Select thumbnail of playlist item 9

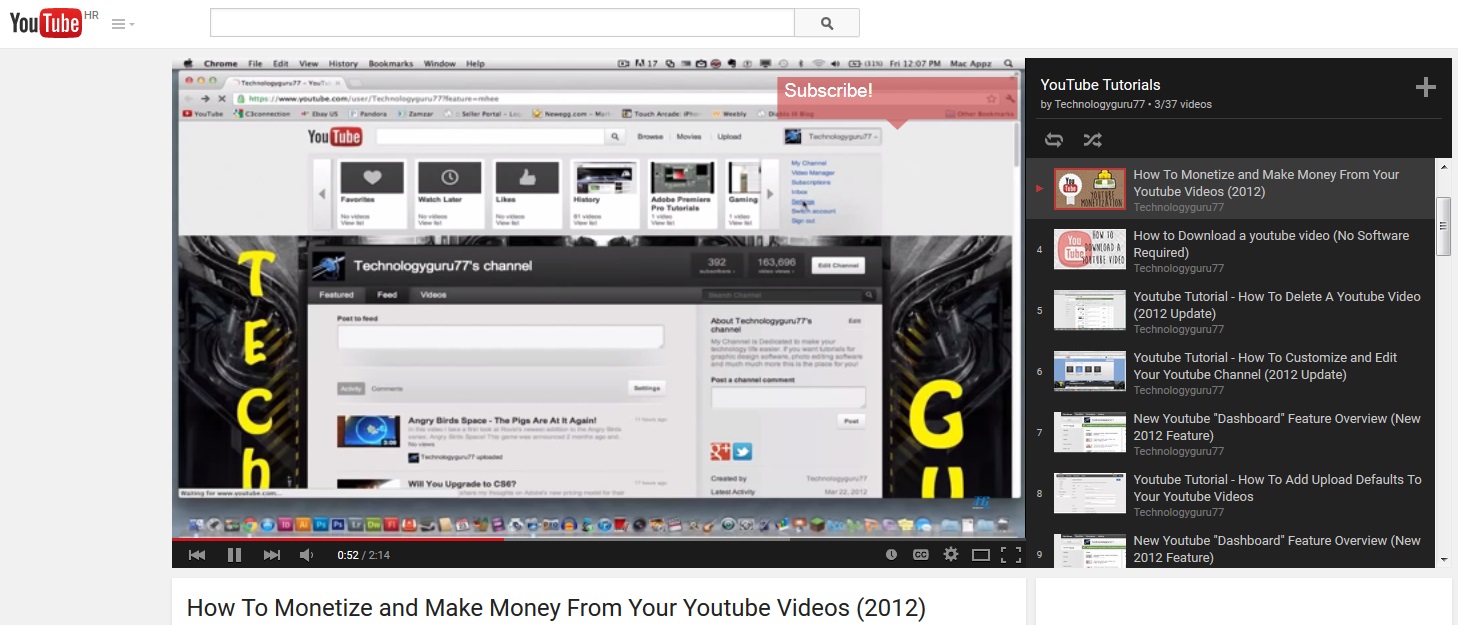tap(1090, 551)
